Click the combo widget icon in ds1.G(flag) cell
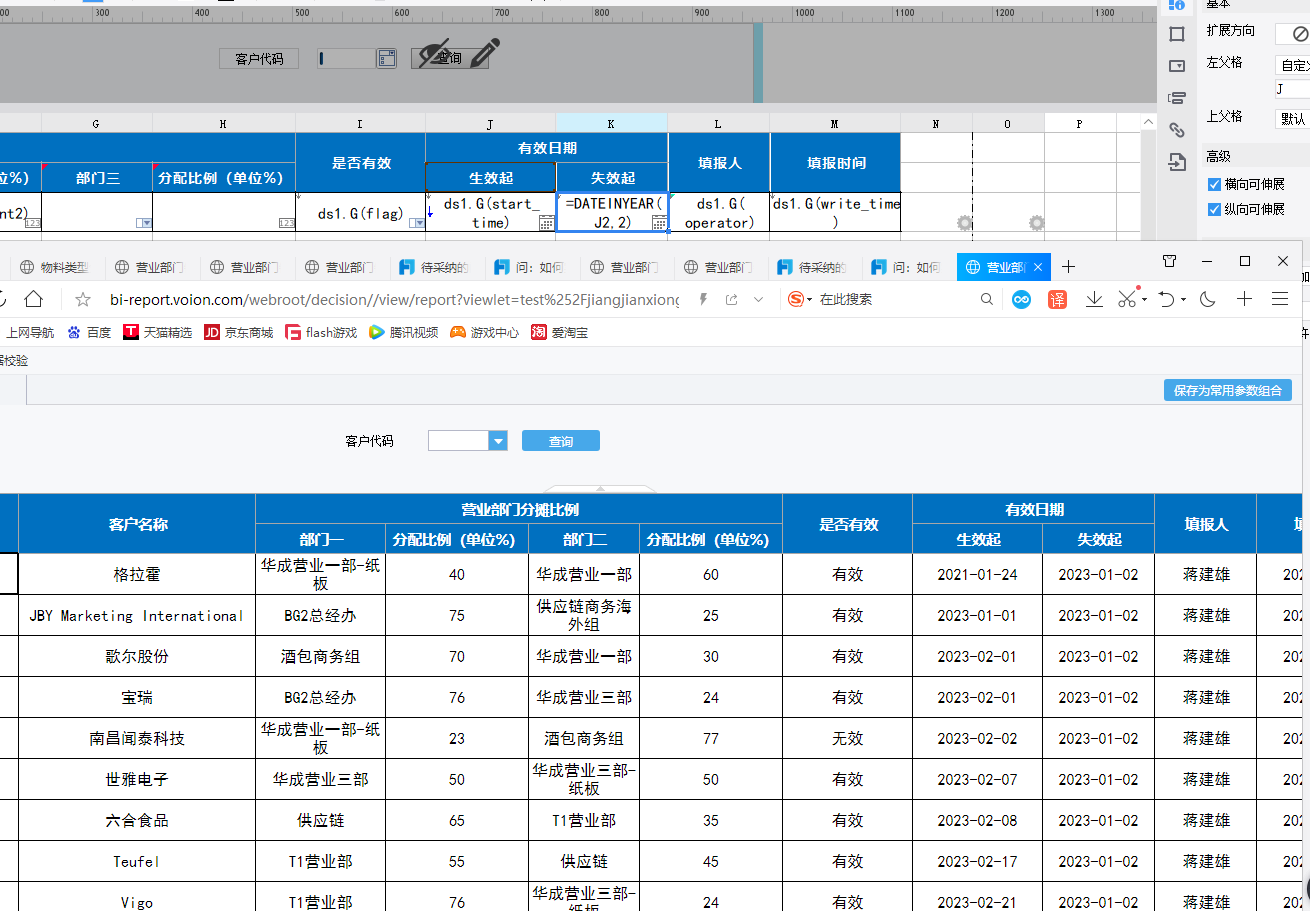1310x911 pixels. tap(416, 223)
